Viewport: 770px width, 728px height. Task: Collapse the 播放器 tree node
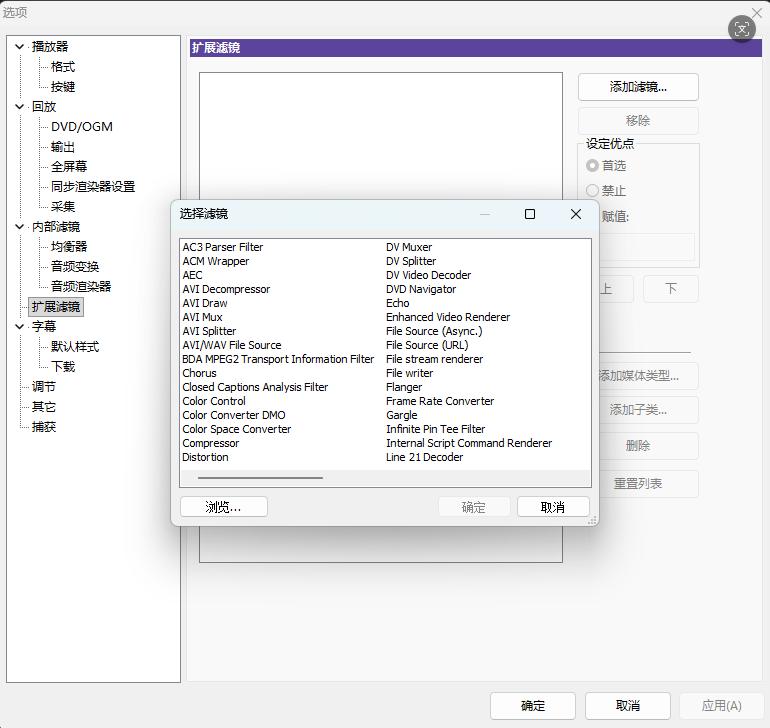[x=20, y=47]
